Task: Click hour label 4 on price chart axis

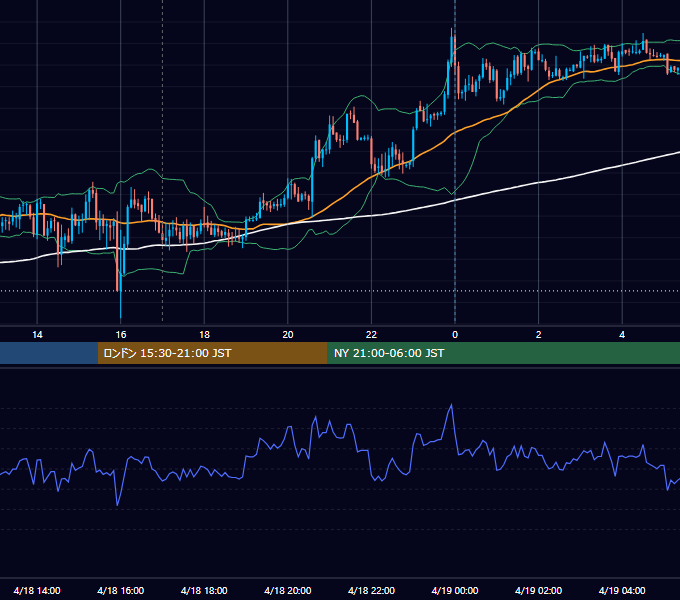Action: click(622, 334)
